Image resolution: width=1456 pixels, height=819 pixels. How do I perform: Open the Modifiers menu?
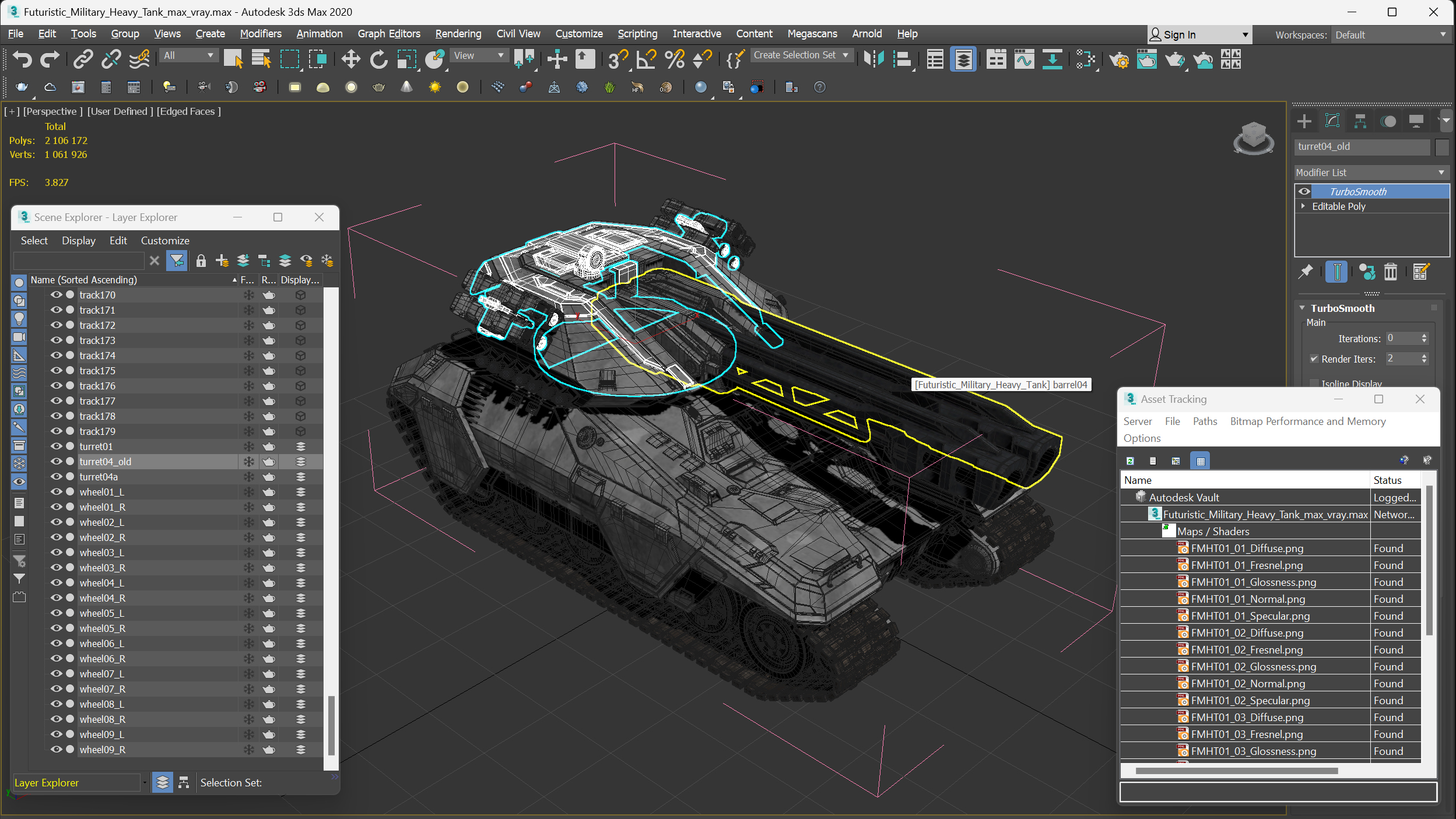261,34
